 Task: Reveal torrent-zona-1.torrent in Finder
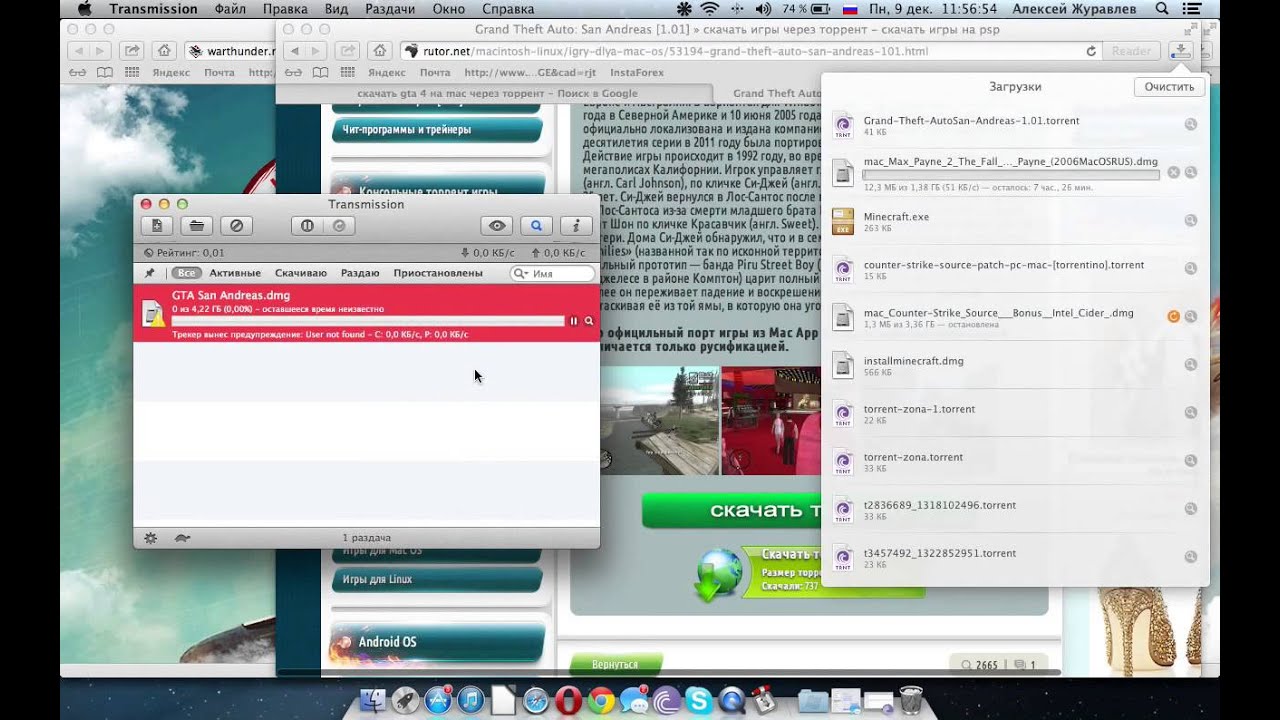1191,412
